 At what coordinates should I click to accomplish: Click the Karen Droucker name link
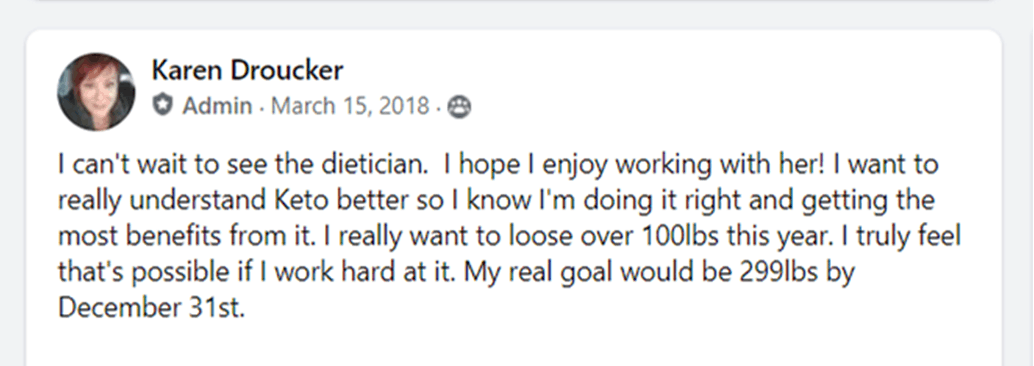point(247,71)
